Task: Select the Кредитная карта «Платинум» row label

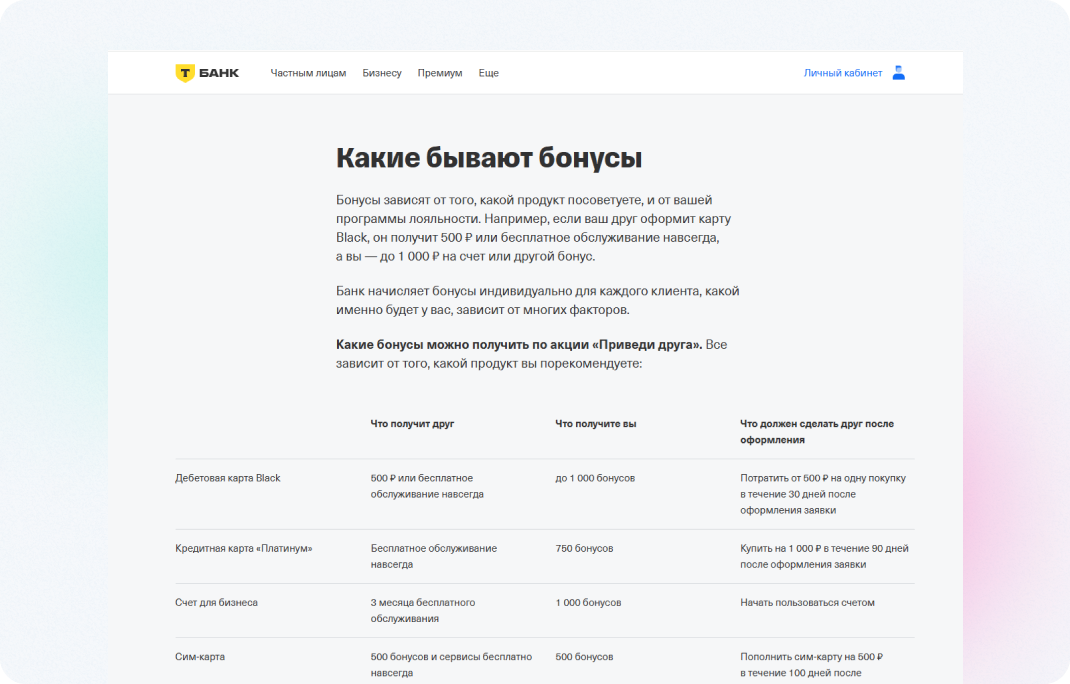Action: [244, 548]
